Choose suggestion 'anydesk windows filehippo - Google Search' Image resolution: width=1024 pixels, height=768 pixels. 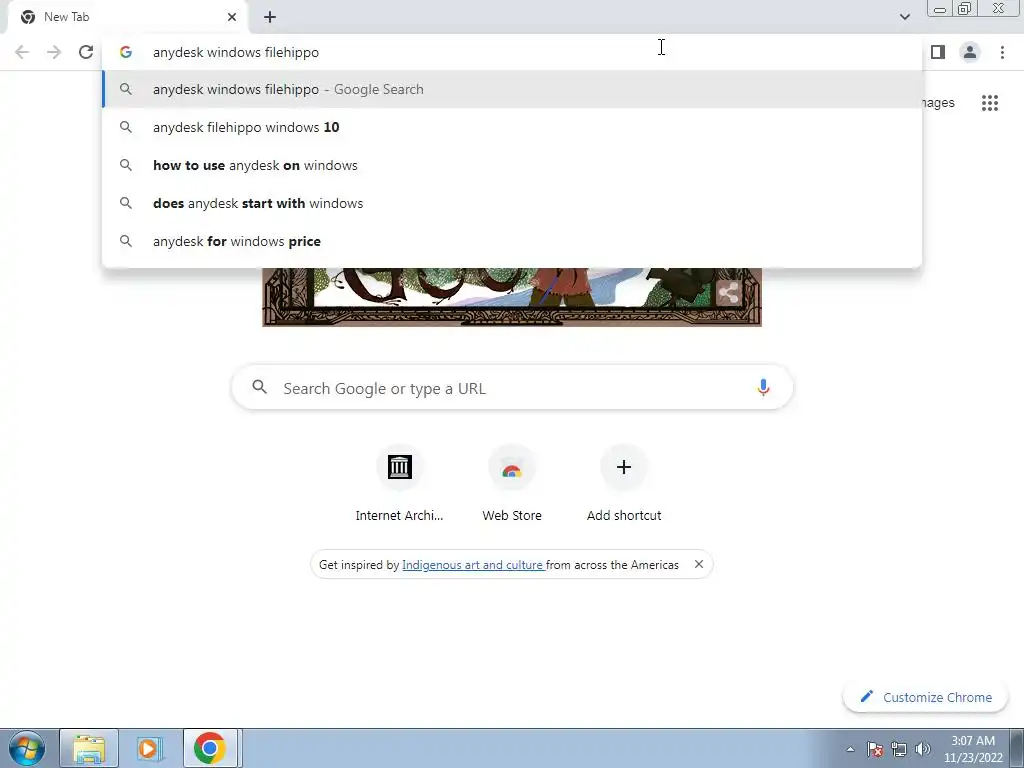[x=513, y=89]
